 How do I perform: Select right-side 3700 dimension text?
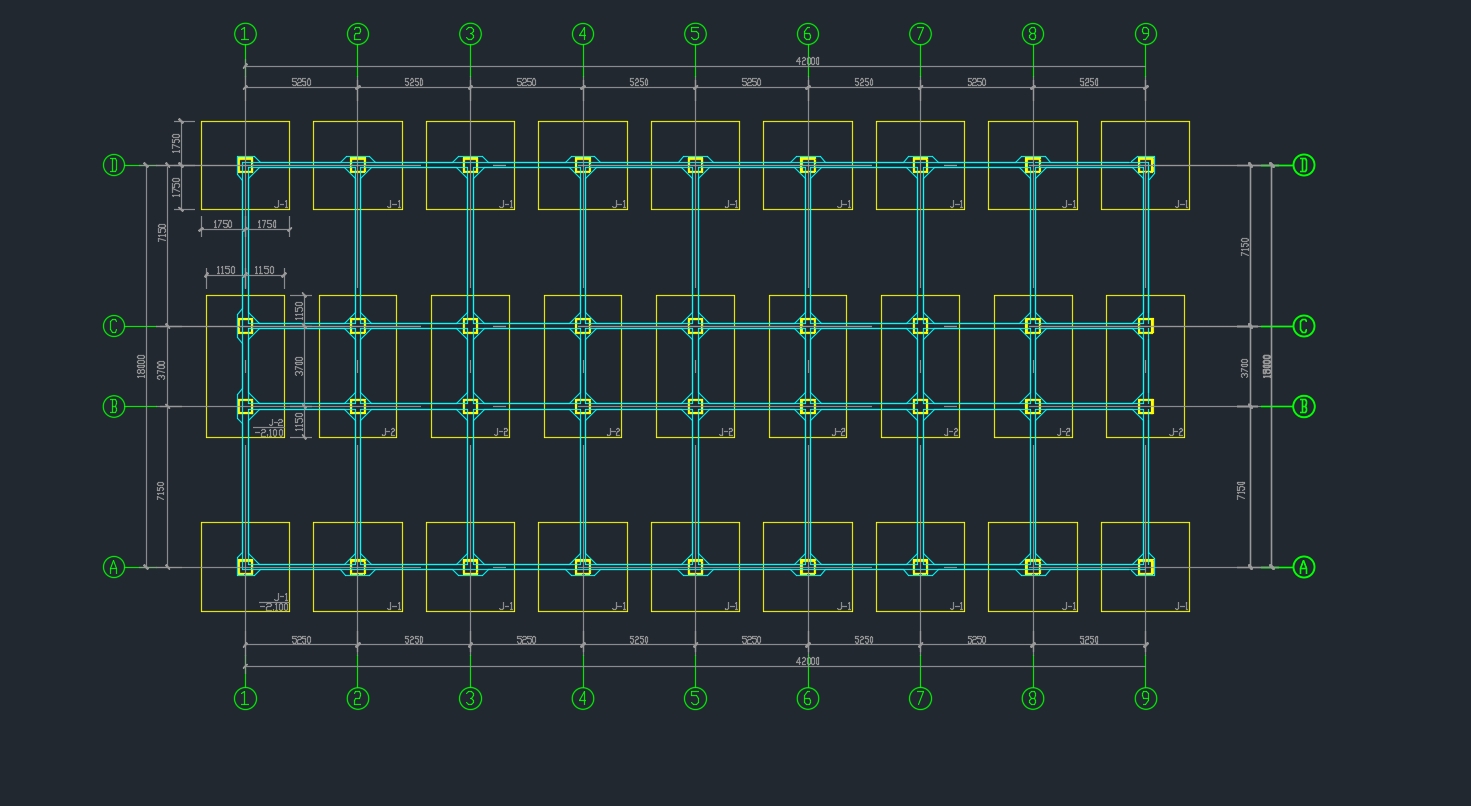tap(1245, 367)
